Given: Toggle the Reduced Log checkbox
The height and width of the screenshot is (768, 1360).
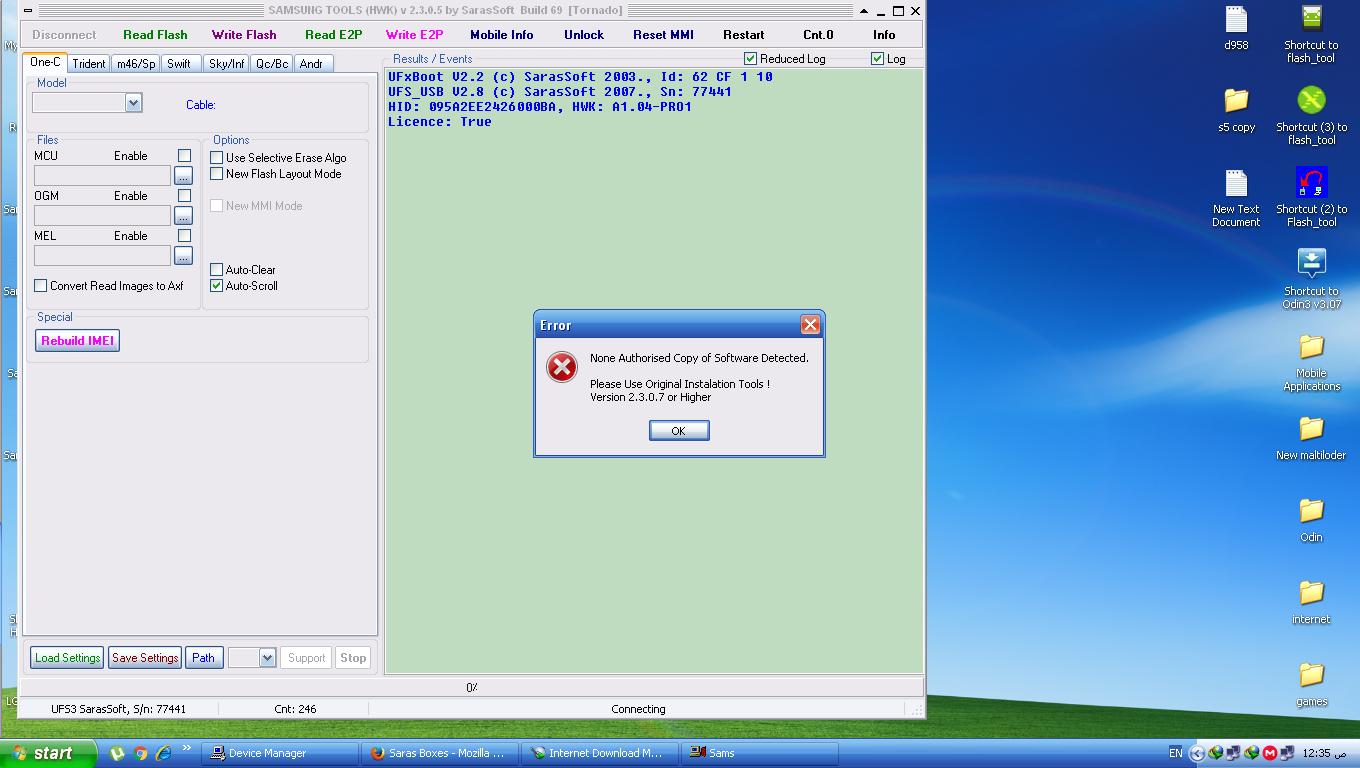Looking at the screenshot, I should pyautogui.click(x=750, y=59).
